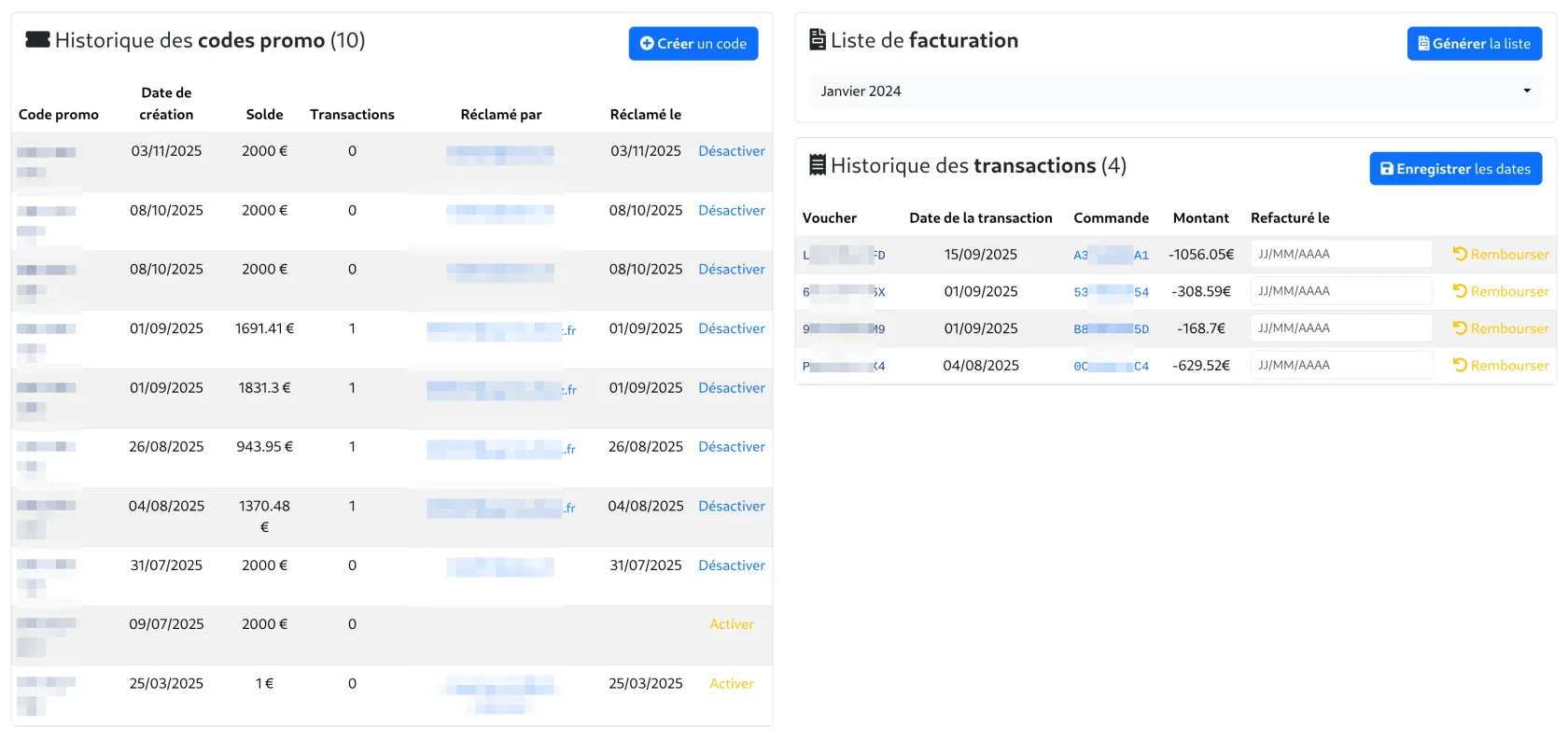Viewport: 1568px width, 740px height.
Task: Activate the 1 € promo code from 25/03/2025
Action: tap(731, 684)
